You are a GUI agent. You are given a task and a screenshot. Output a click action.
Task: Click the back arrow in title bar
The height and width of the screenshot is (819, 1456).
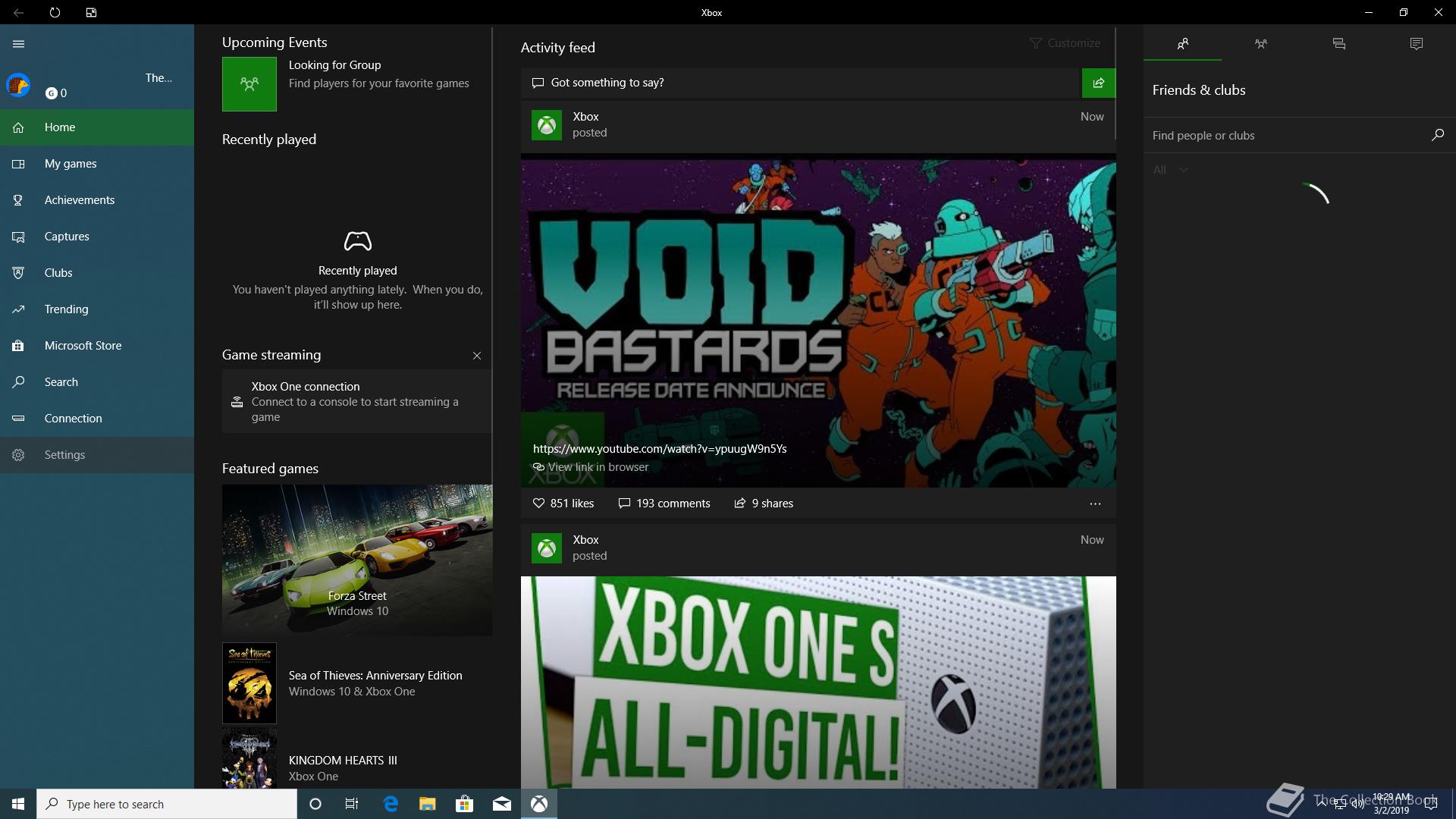pyautogui.click(x=18, y=13)
